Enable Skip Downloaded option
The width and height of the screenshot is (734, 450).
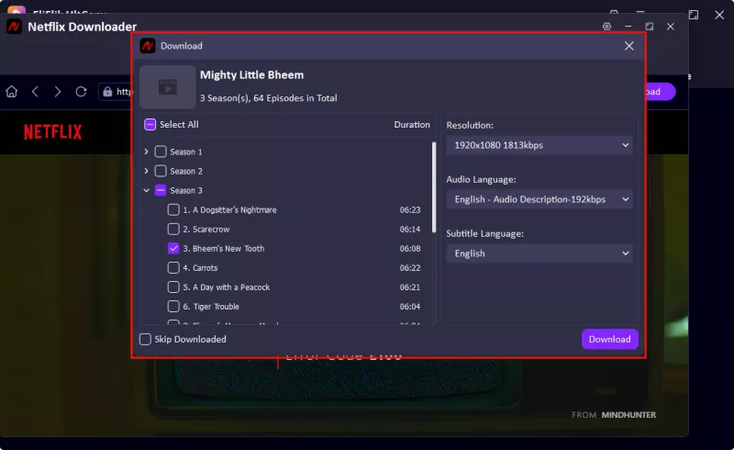pyautogui.click(x=145, y=339)
